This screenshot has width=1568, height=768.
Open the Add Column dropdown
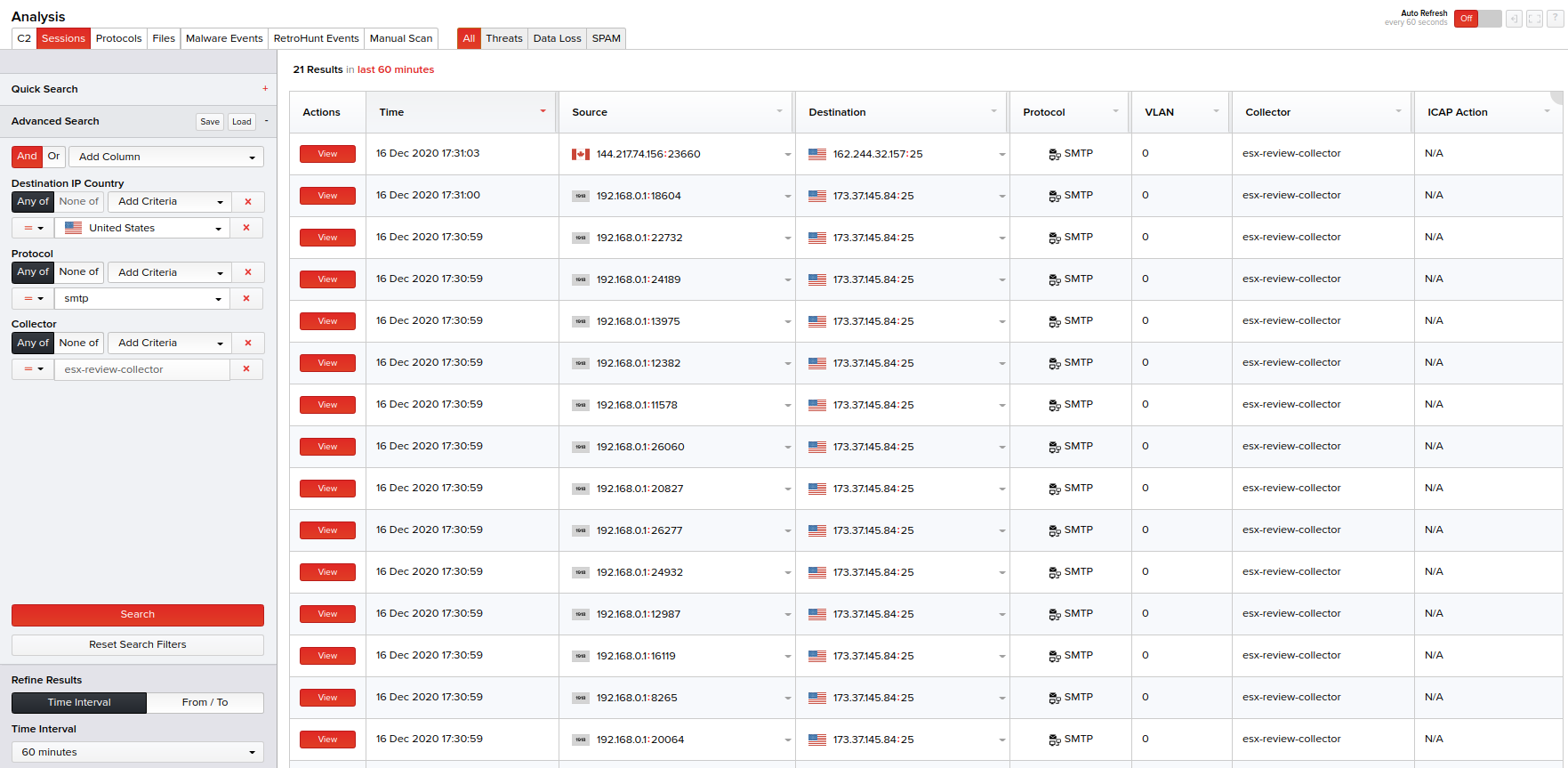166,158
